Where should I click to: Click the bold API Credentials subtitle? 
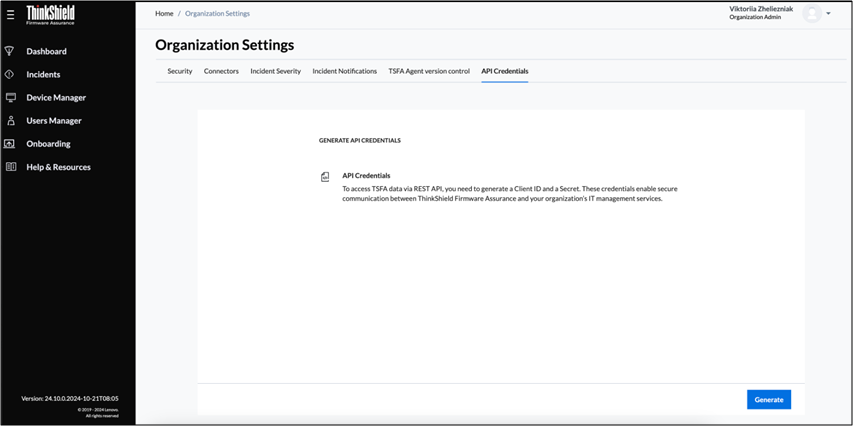coord(366,175)
